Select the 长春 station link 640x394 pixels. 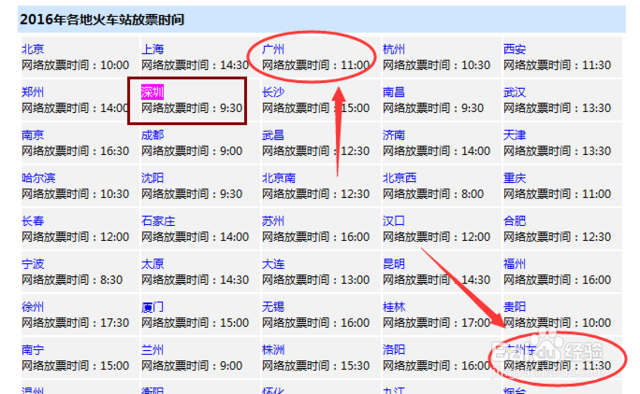(x=33, y=221)
